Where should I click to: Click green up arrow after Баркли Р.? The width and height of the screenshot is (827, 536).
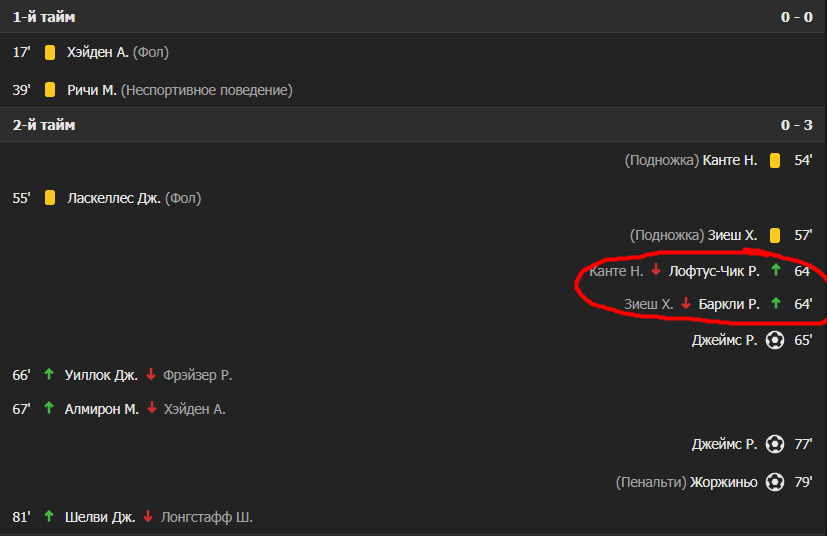tap(775, 304)
